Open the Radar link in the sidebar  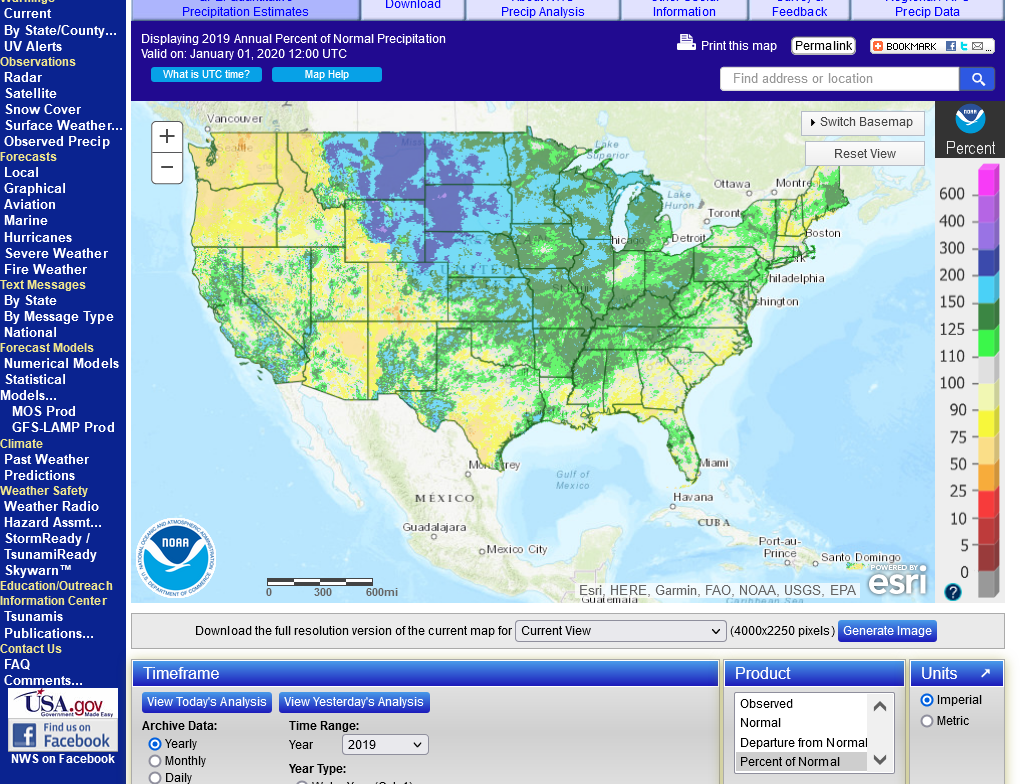(x=23, y=77)
